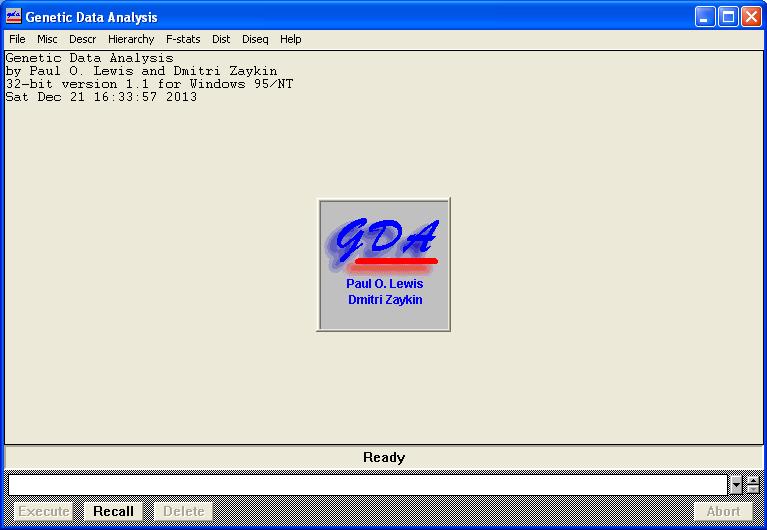
Task: Expand the F-stats menu
Action: (x=183, y=39)
